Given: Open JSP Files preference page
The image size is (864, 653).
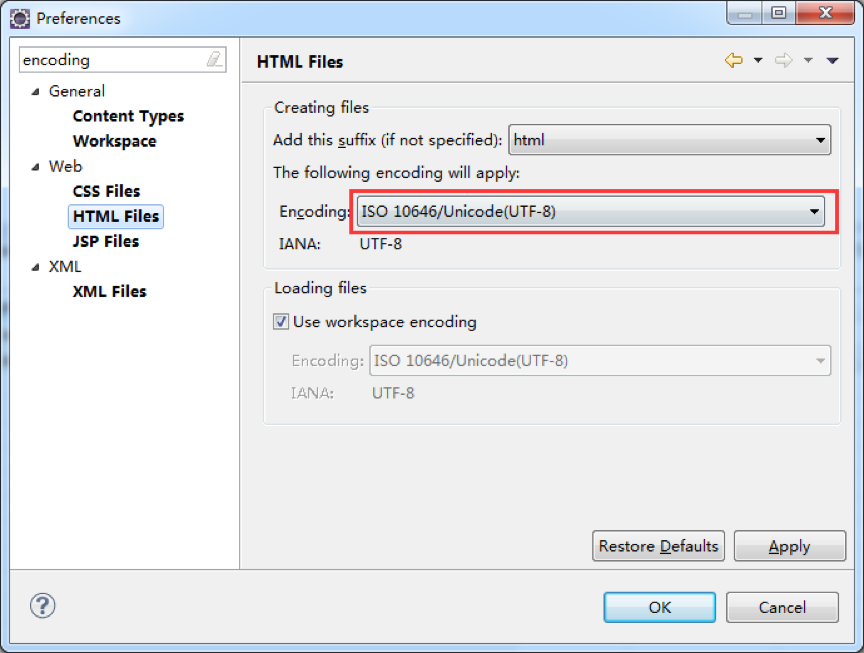Looking at the screenshot, I should (105, 241).
